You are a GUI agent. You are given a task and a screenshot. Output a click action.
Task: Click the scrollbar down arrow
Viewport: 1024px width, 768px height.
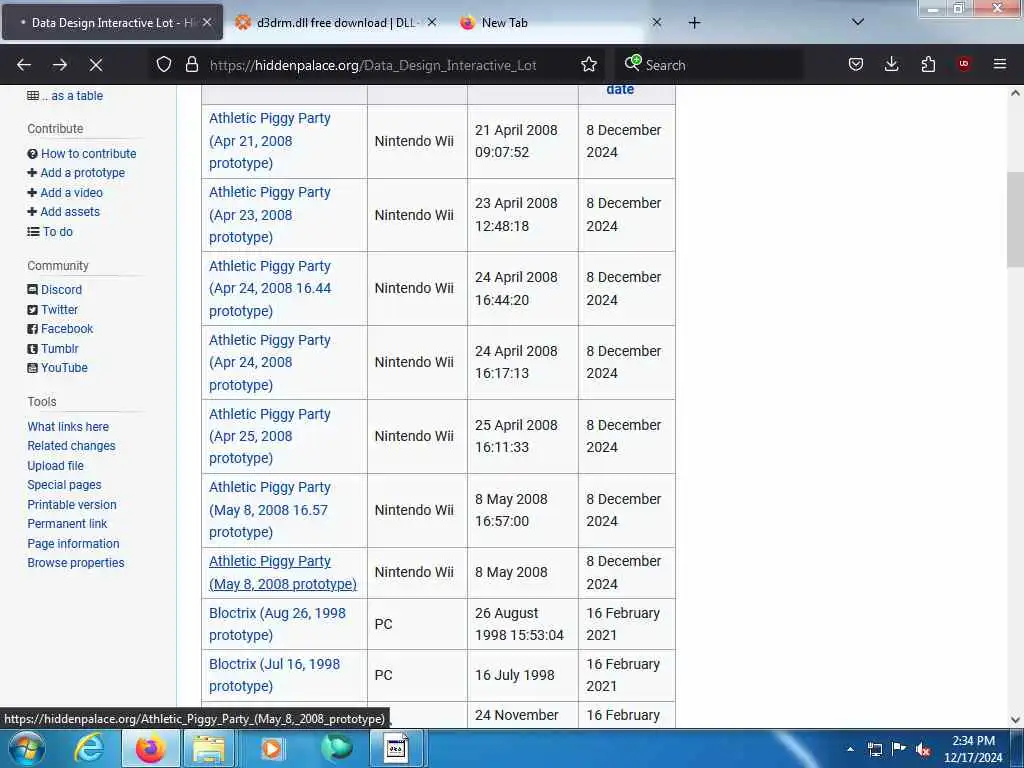pos(1015,720)
